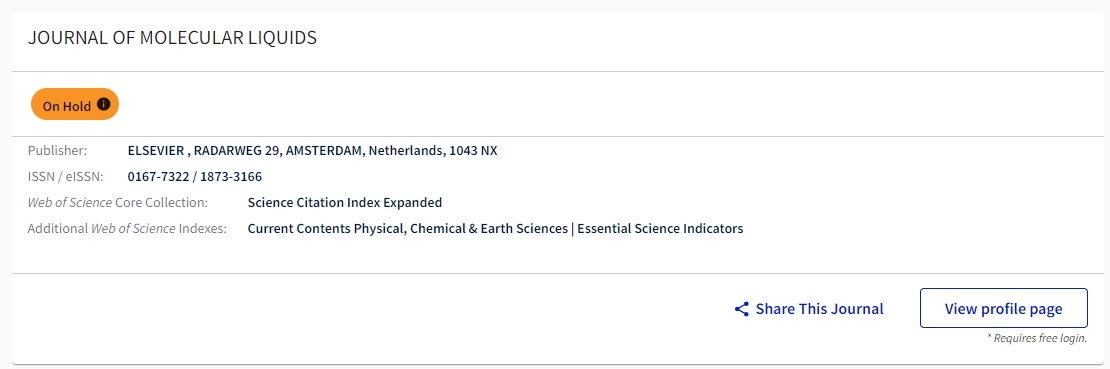
Task: Click Essential Science Indicators index
Action: tap(660, 229)
